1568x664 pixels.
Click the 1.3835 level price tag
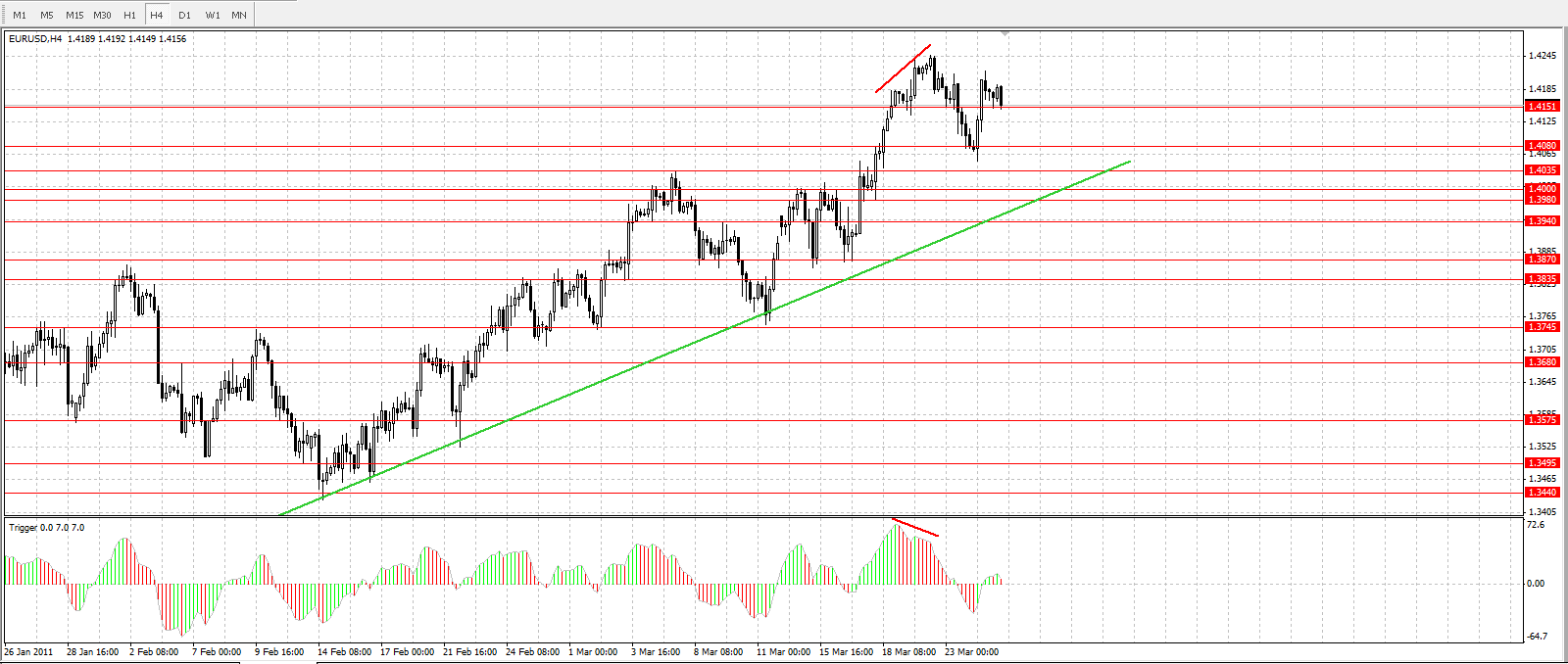[1543, 279]
